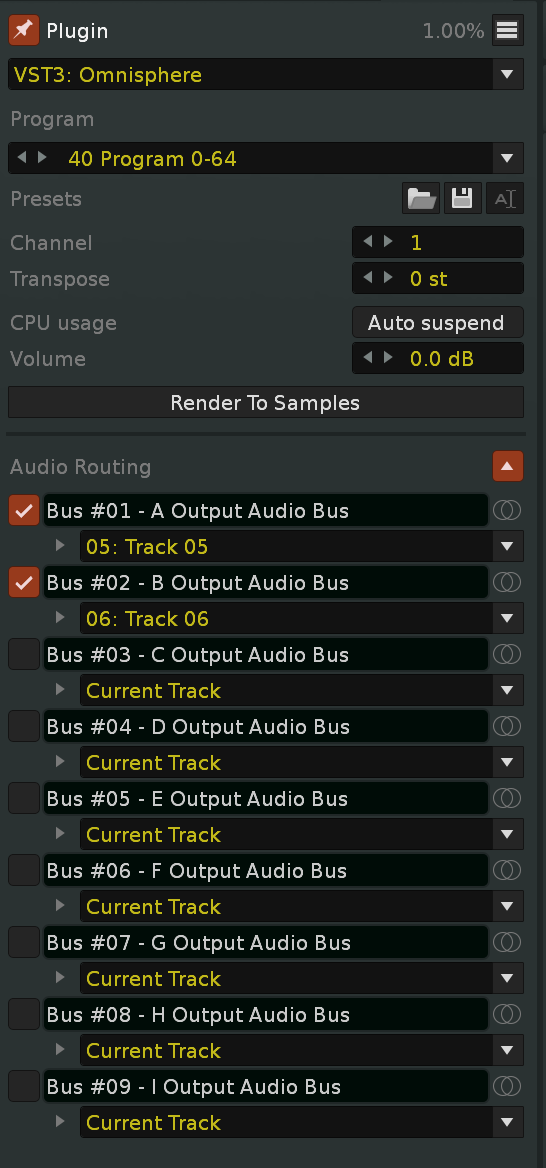Image resolution: width=546 pixels, height=1168 pixels.
Task: Open preset file with the folder icon
Action: pyautogui.click(x=421, y=199)
